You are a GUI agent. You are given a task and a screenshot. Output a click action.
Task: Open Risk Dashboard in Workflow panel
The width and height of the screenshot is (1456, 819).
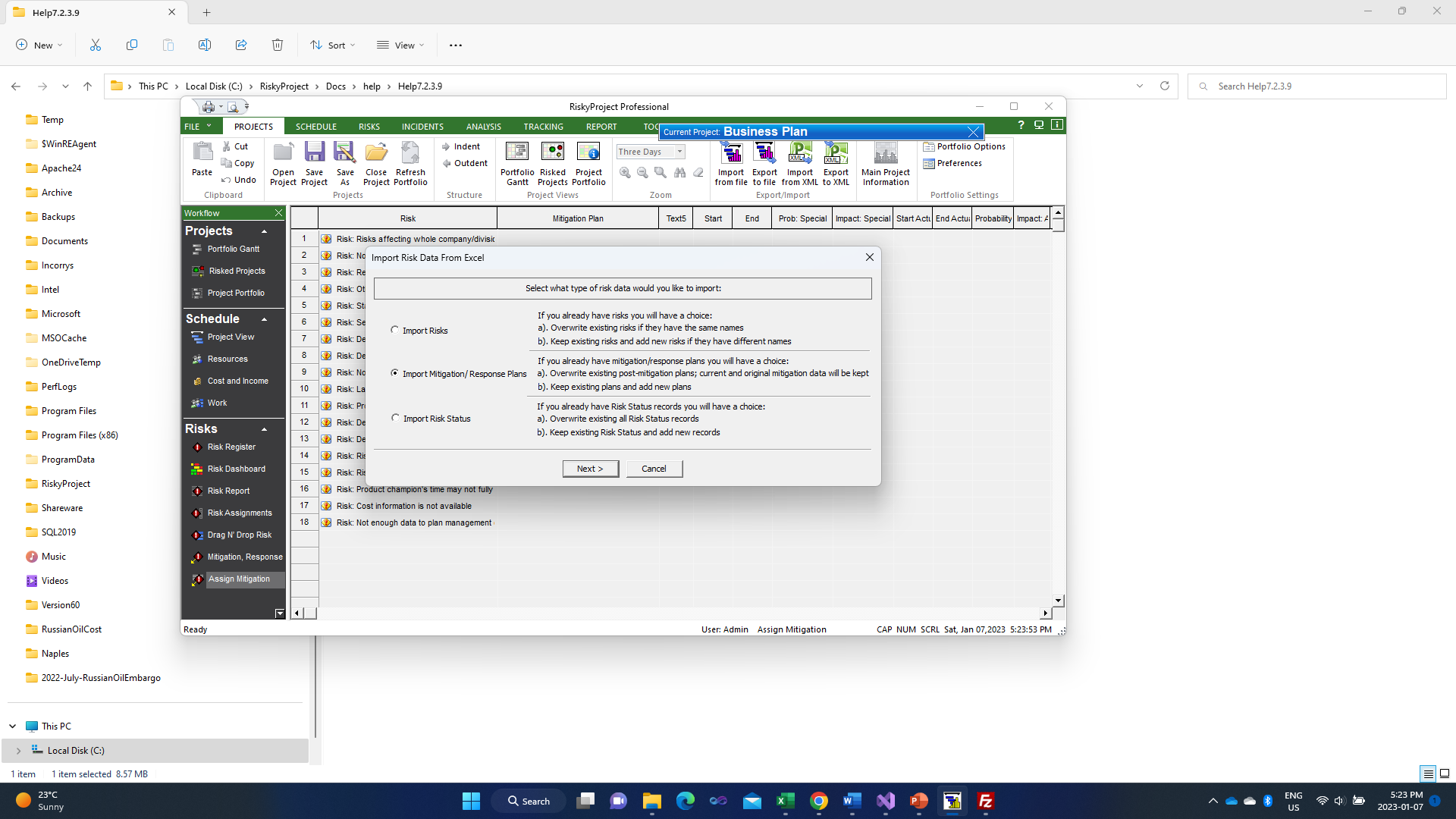click(x=236, y=469)
